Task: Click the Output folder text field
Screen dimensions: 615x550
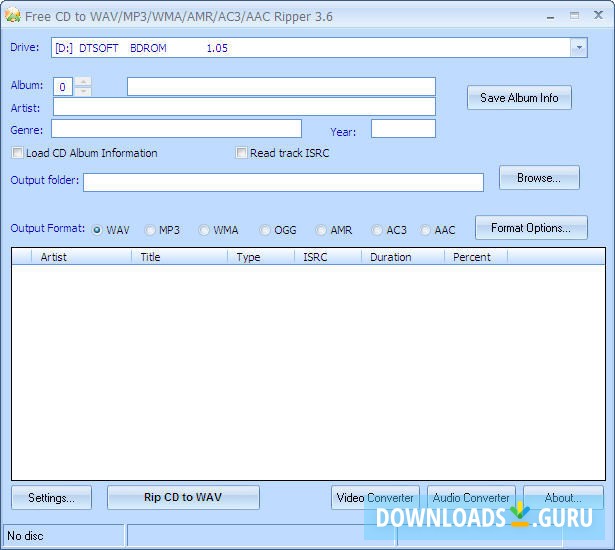Action: pos(283,182)
